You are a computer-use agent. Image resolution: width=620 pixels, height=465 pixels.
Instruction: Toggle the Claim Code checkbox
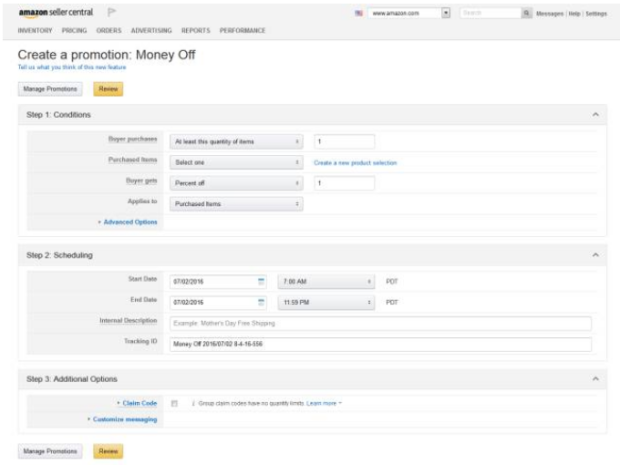coord(174,403)
